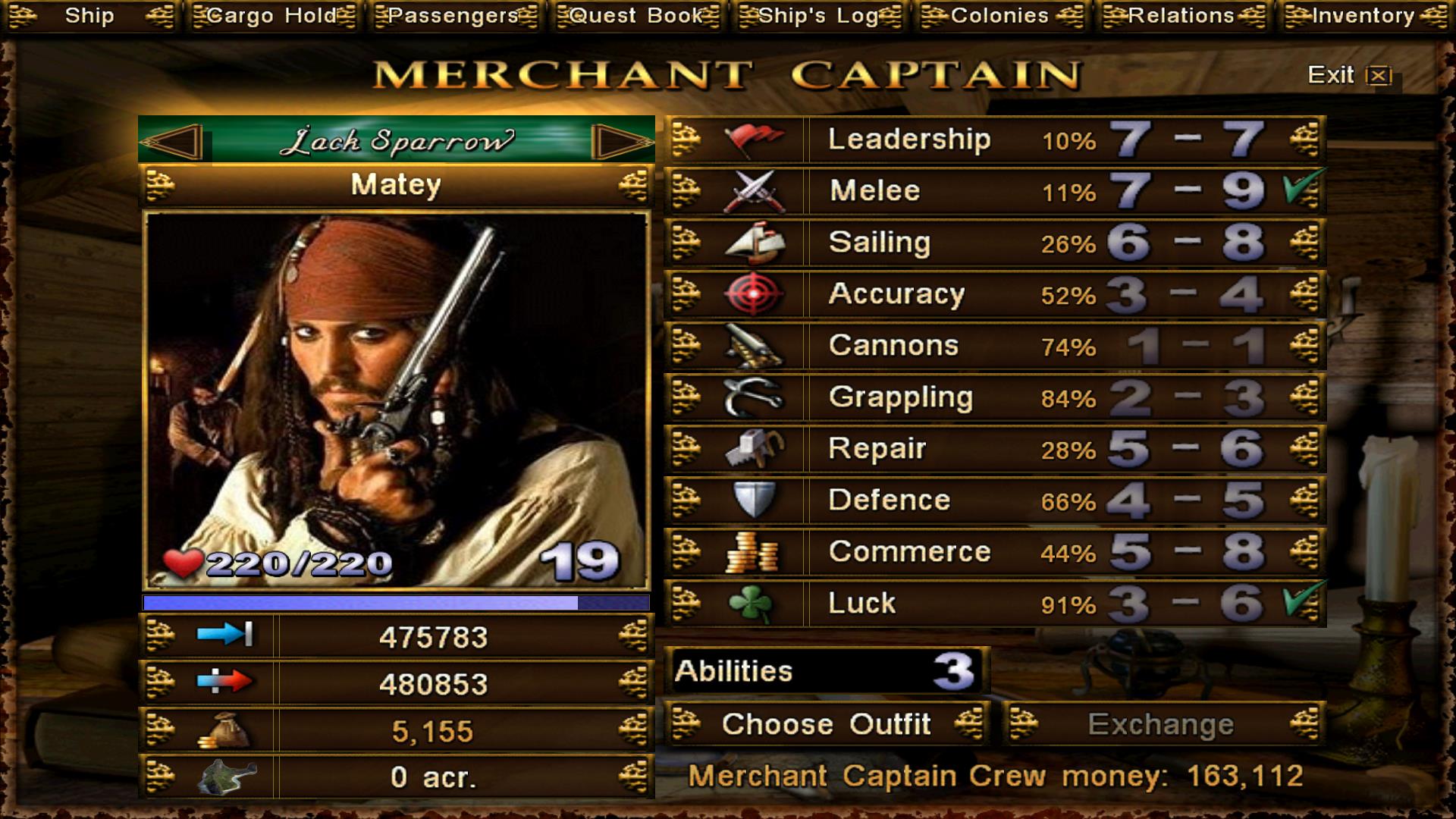Click the crossed swords Melee icon
This screenshot has width=1456, height=819.
pos(754,191)
